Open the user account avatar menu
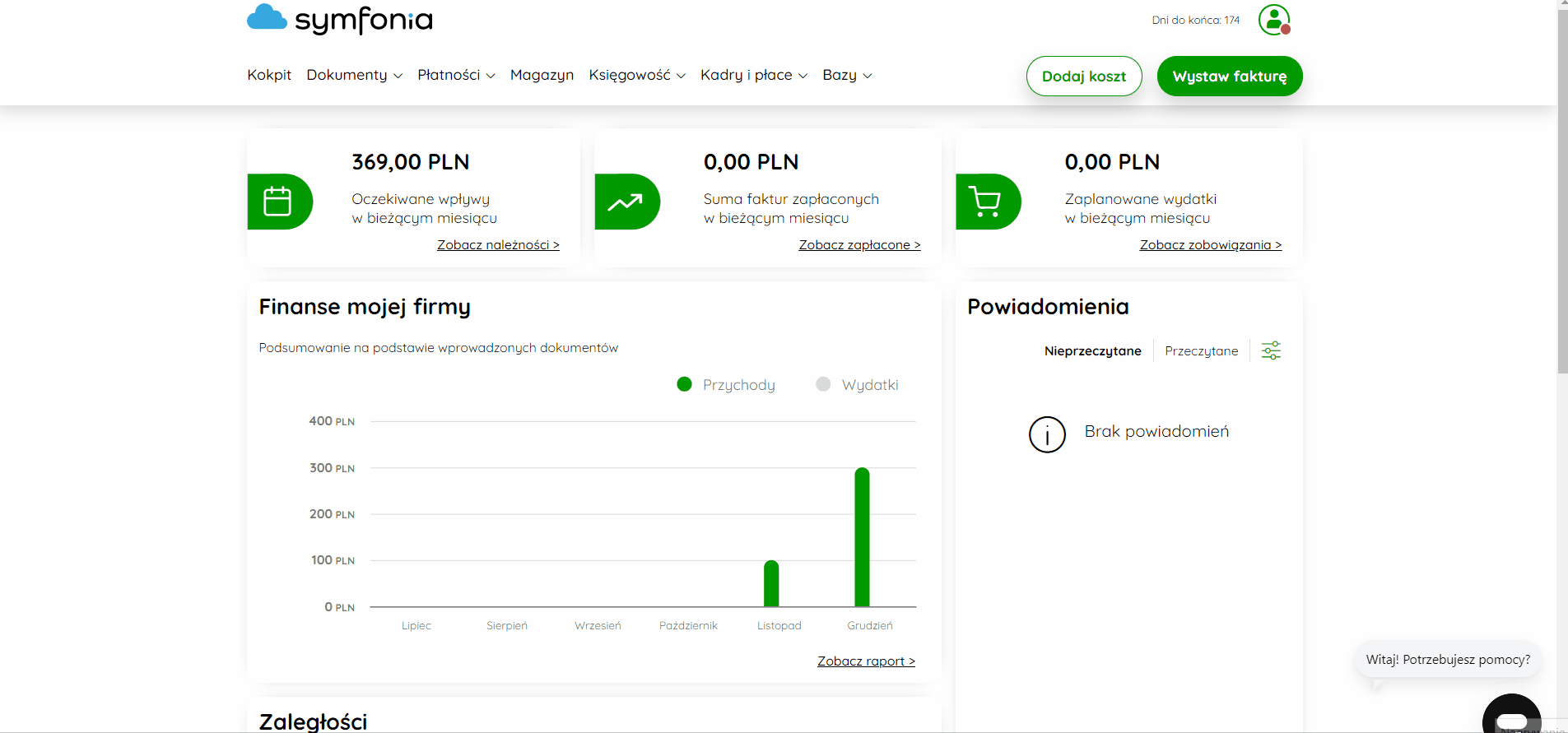1568x733 pixels. pyautogui.click(x=1274, y=20)
